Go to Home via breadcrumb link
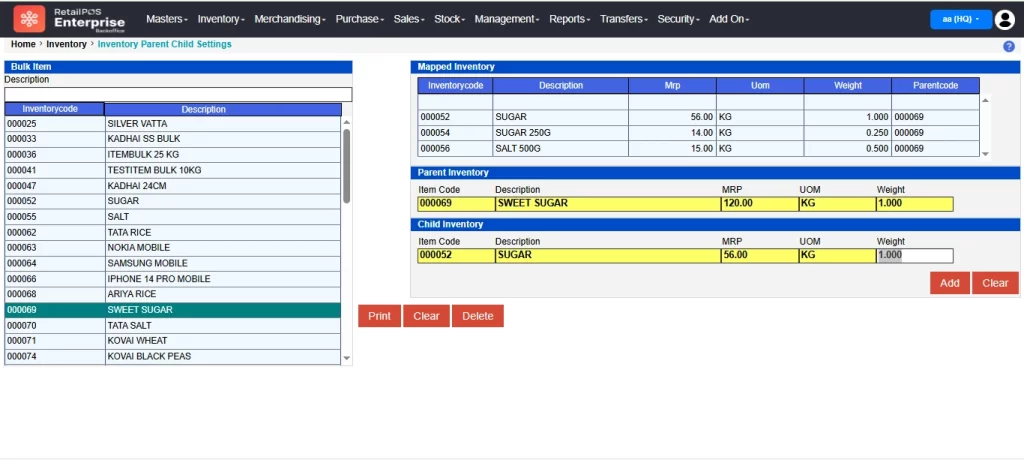Screen dimensions: 1024x460 click(x=23, y=44)
